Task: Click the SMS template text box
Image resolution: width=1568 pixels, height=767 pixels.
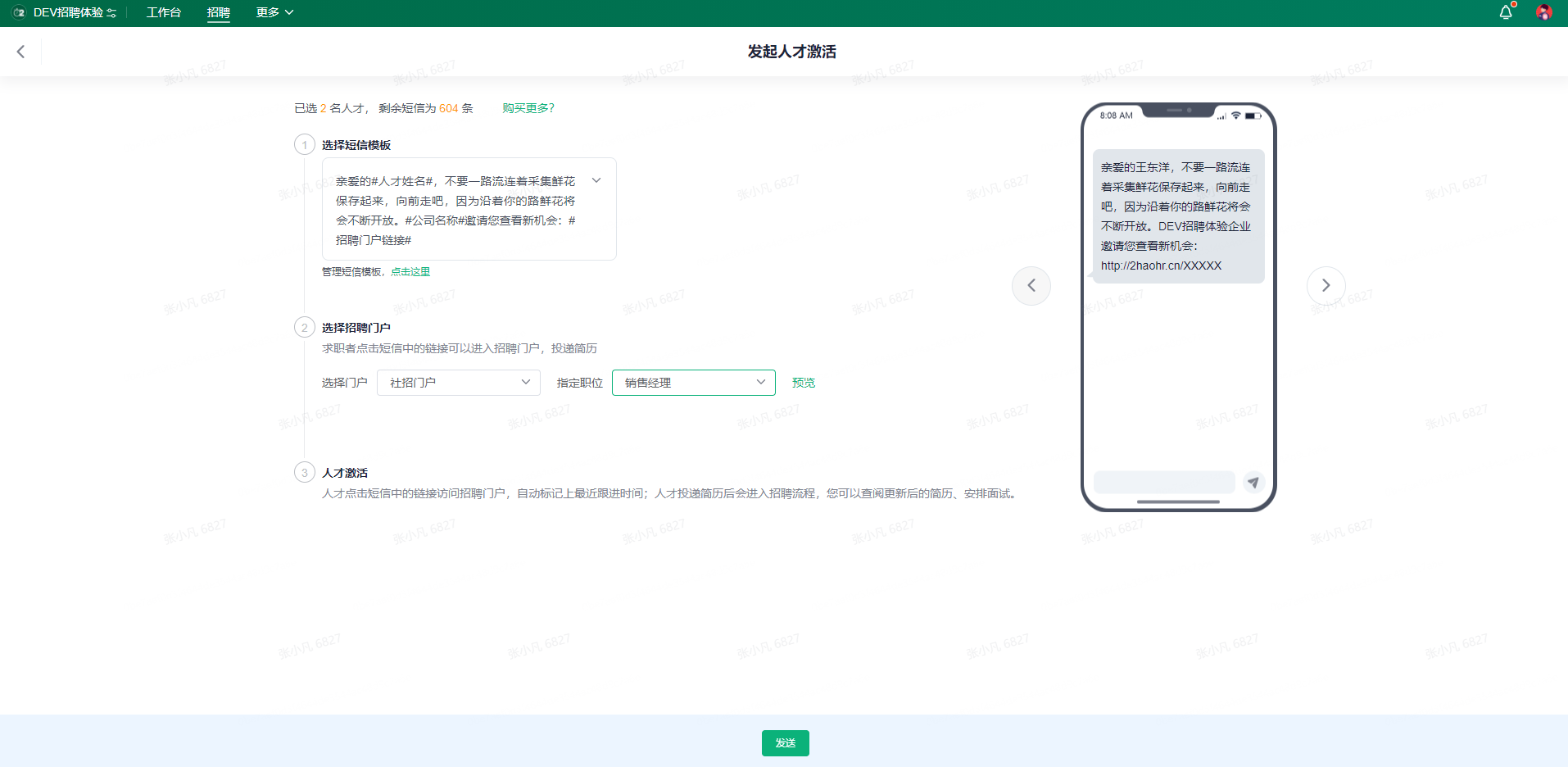Action: pos(469,209)
